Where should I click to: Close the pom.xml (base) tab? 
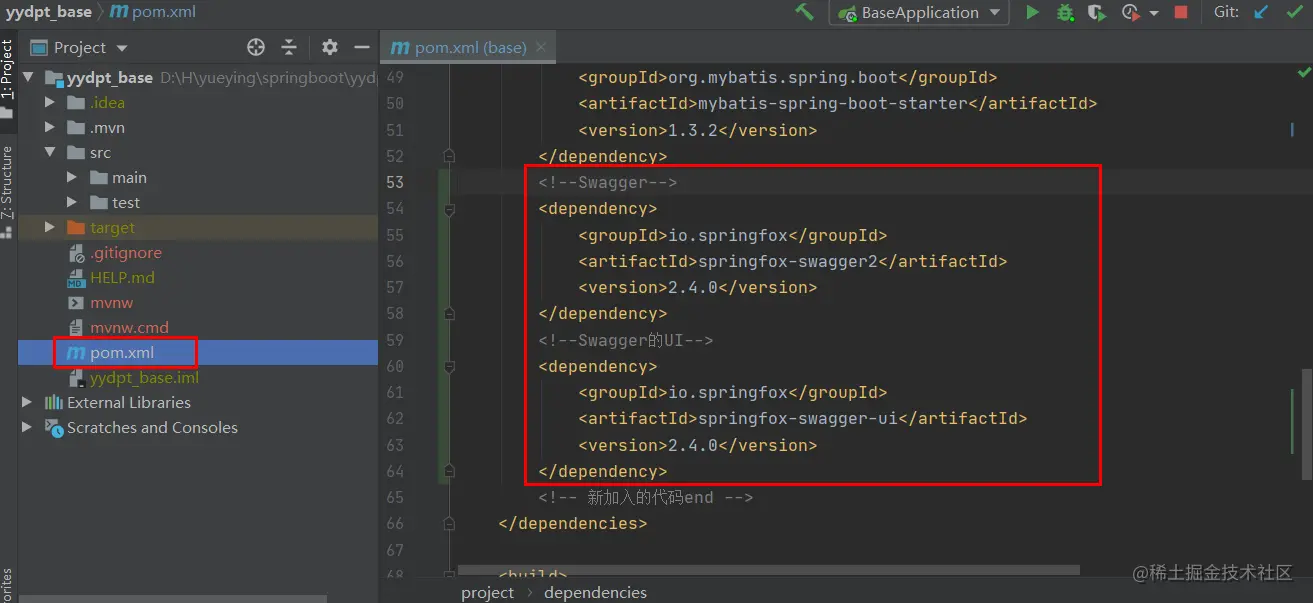click(540, 48)
